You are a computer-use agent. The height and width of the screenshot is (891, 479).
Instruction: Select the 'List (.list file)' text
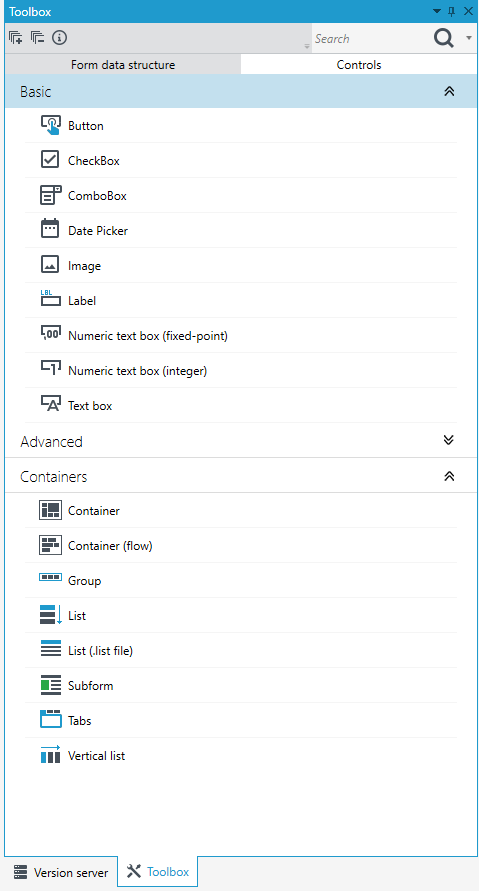[101, 651]
